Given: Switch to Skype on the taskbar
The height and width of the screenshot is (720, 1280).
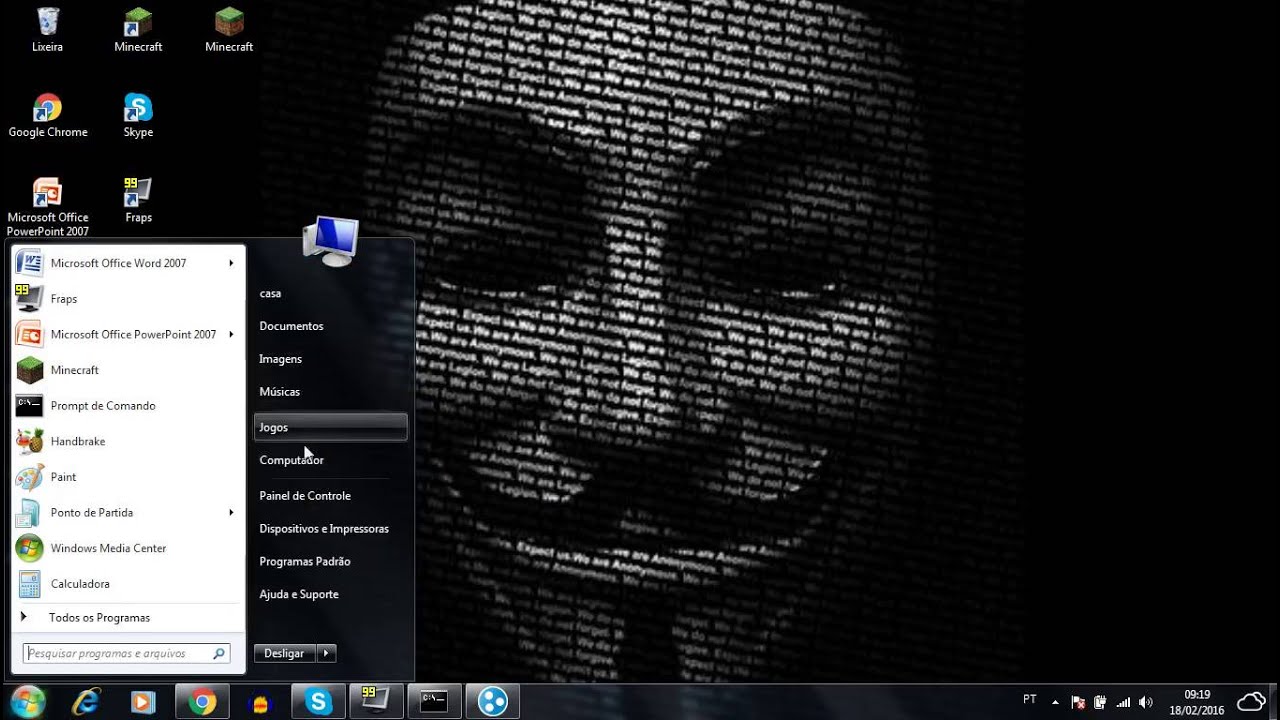Looking at the screenshot, I should [x=318, y=702].
